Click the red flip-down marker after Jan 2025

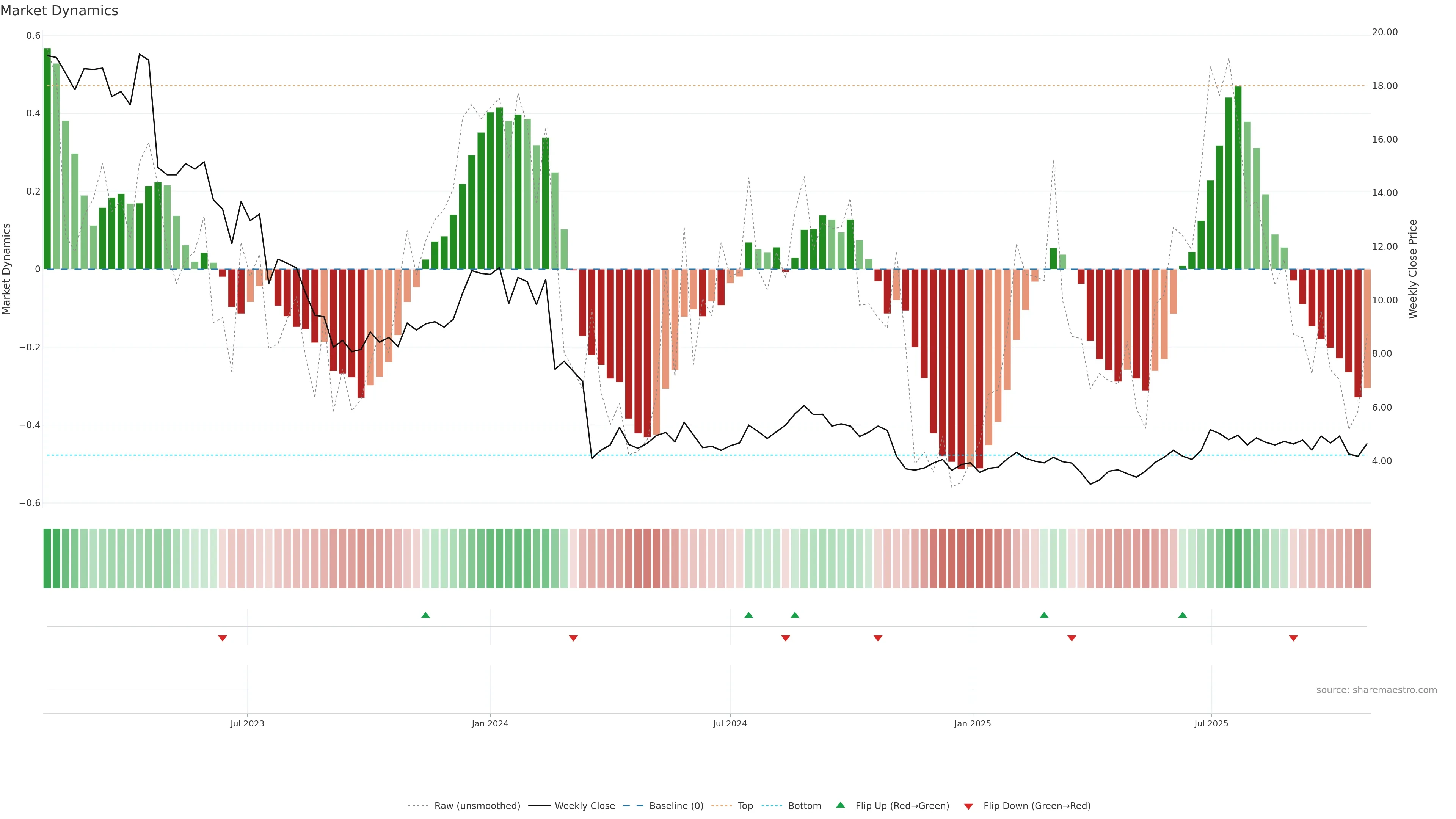pos(1072,638)
